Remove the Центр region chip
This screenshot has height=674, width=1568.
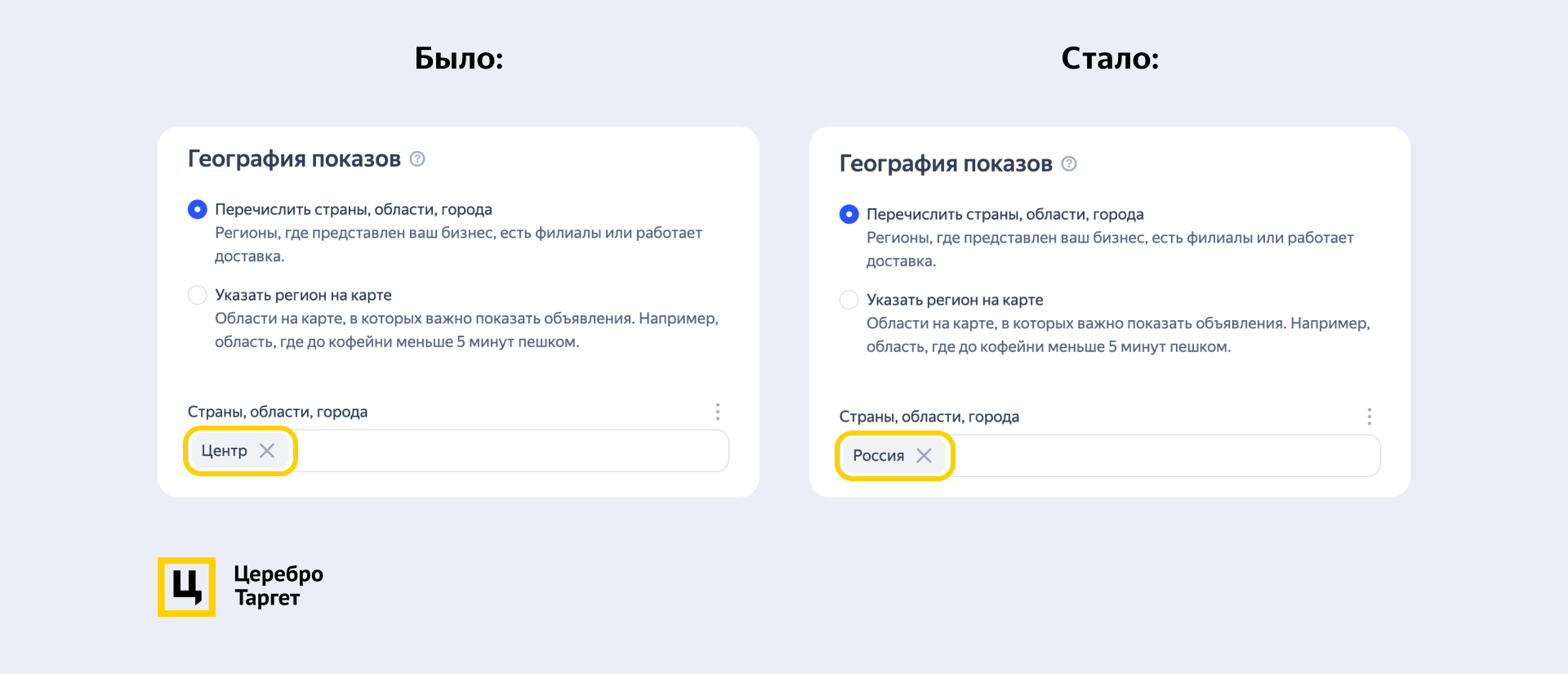[267, 451]
